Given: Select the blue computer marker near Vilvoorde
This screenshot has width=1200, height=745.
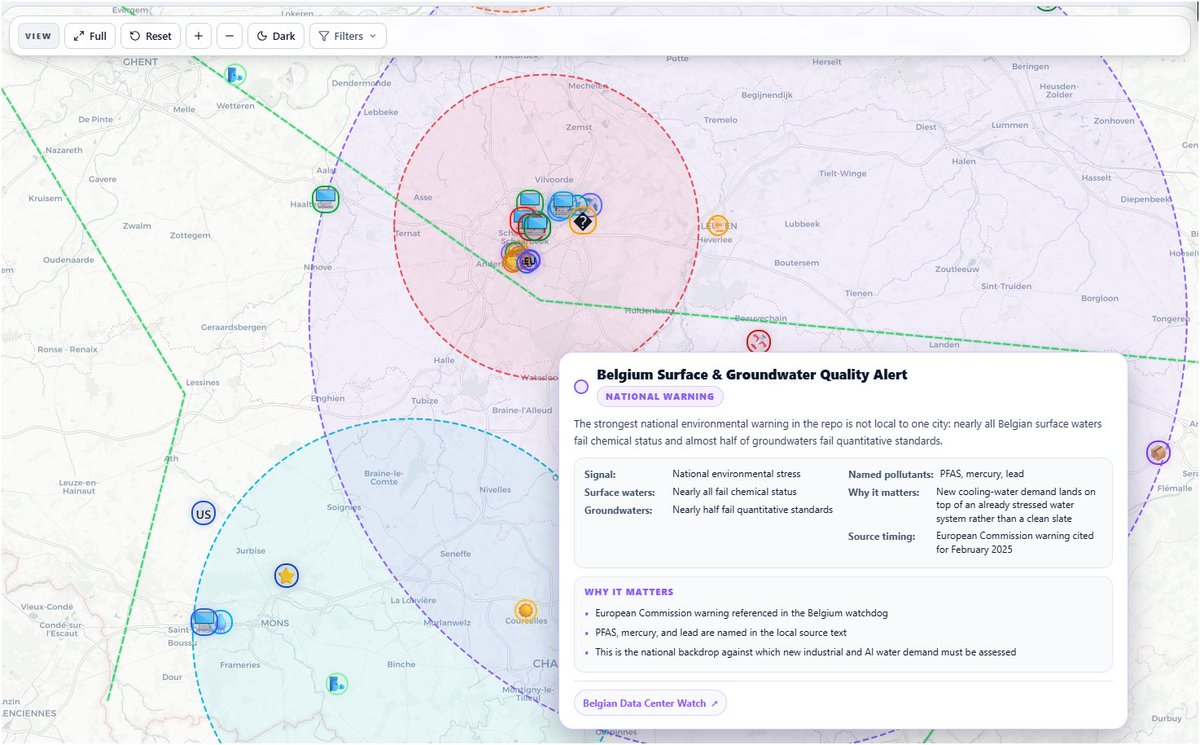Looking at the screenshot, I should tap(562, 205).
